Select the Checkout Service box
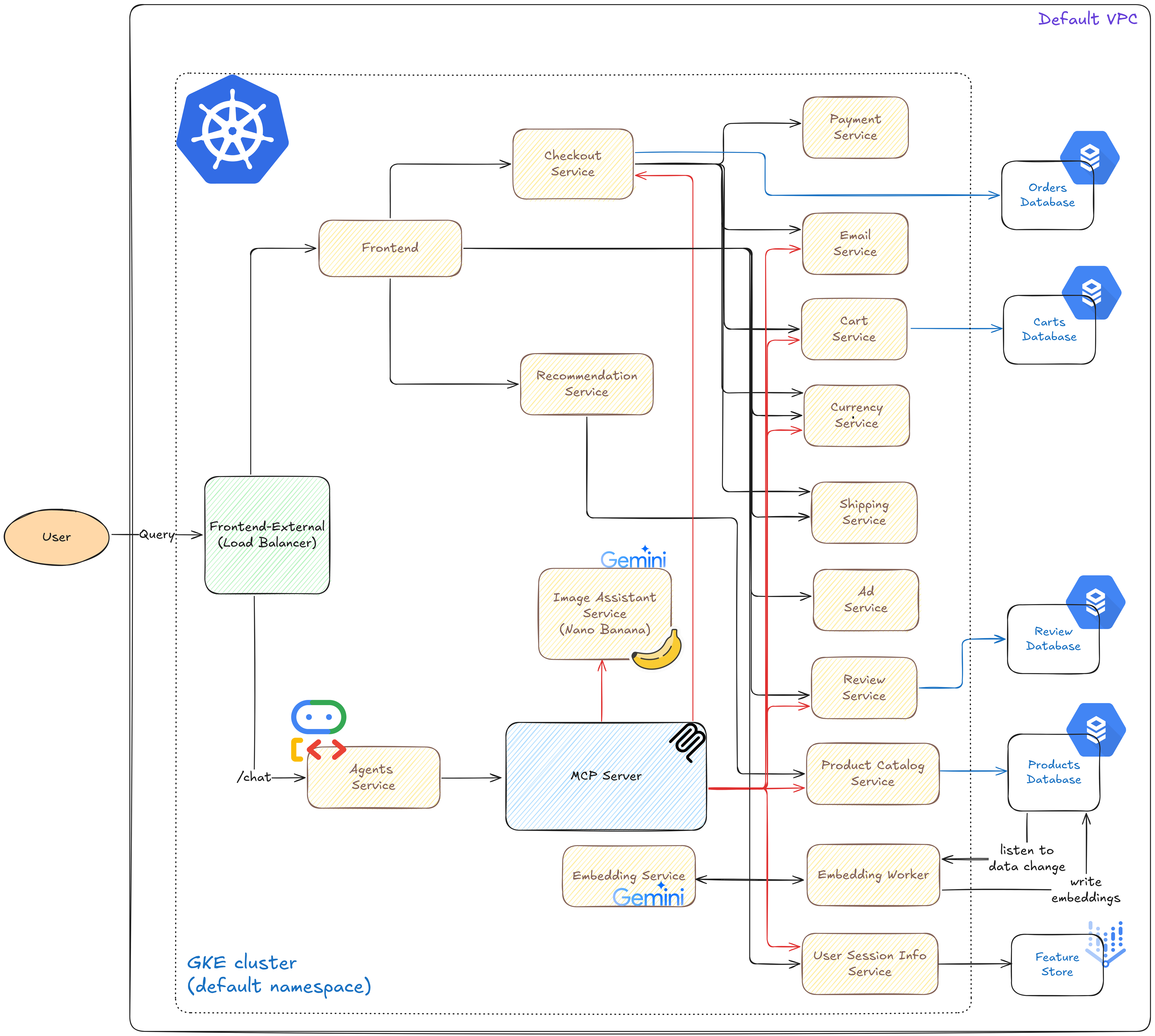Screen dimensions: 1155x1036 (x=573, y=164)
